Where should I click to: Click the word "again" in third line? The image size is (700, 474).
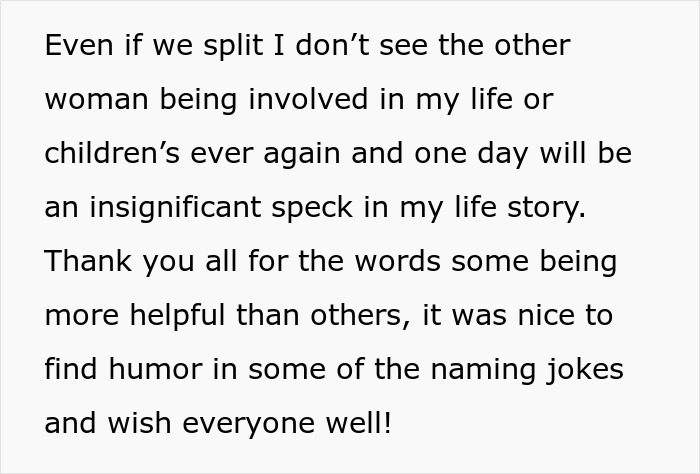click(302, 155)
